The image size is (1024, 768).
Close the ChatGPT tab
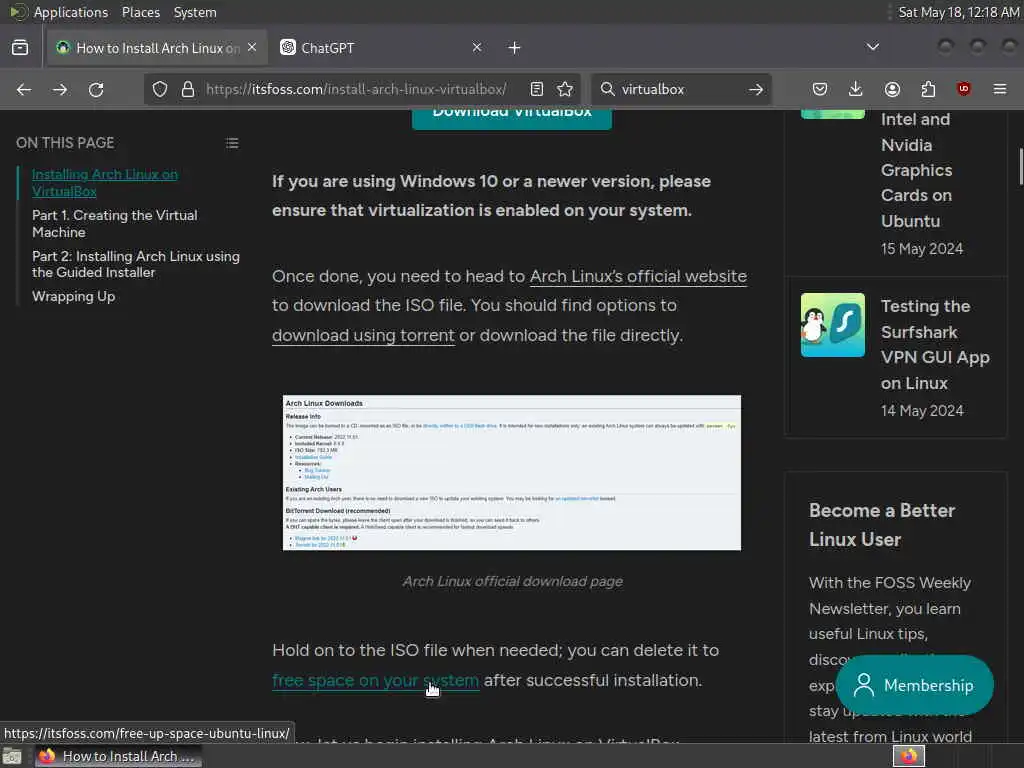click(x=477, y=47)
